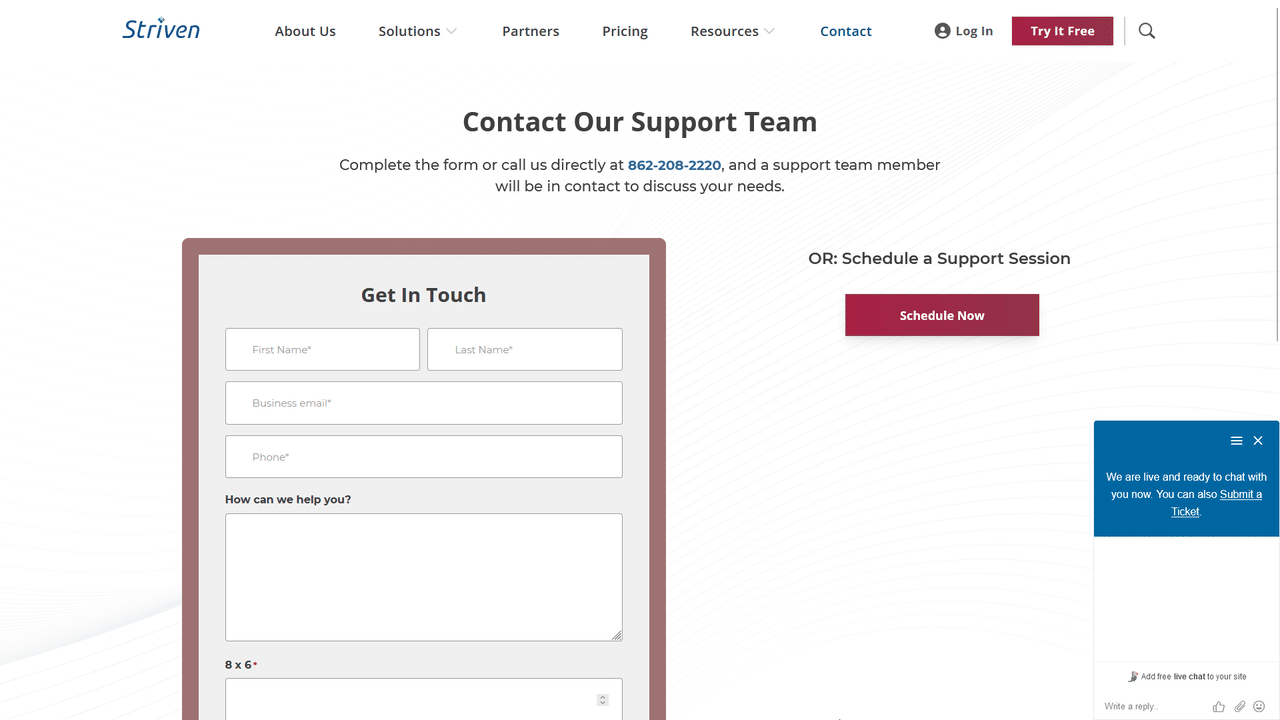Call support via the 862-208-2220 link
1280x720 pixels.
674,164
